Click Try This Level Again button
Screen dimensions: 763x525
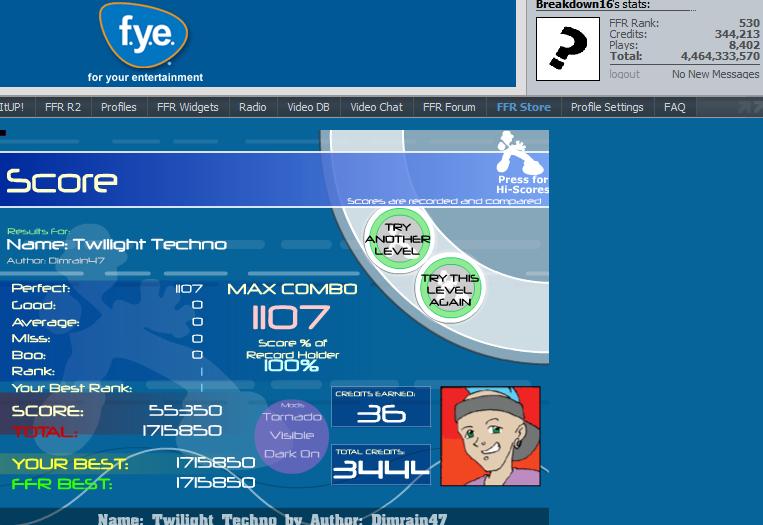click(450, 290)
